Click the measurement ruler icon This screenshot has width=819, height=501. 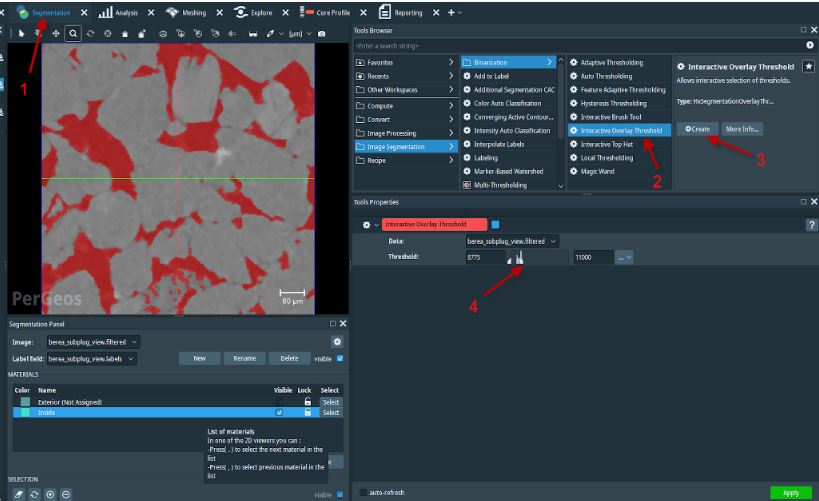point(253,33)
